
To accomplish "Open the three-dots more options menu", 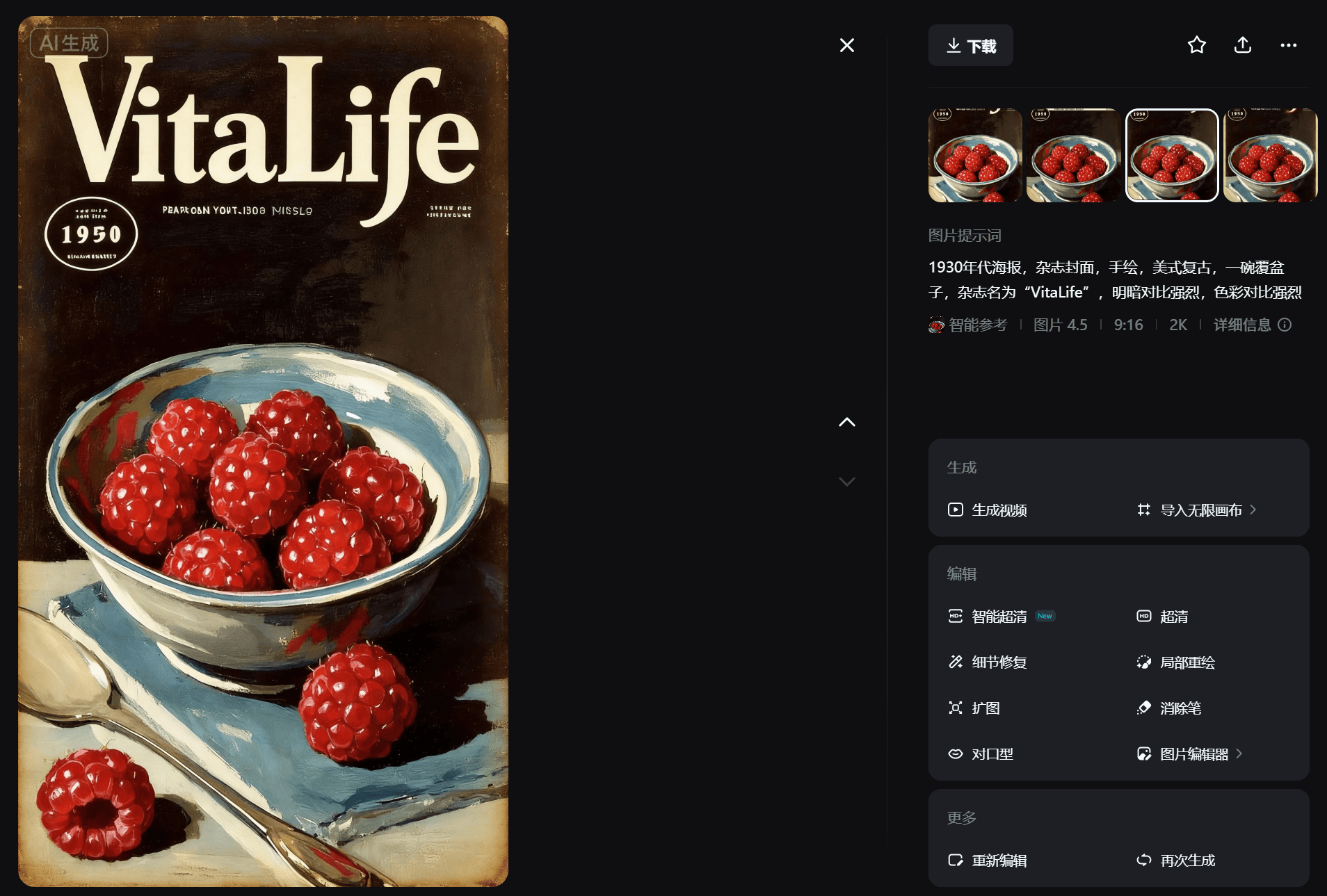I will 1289,45.
